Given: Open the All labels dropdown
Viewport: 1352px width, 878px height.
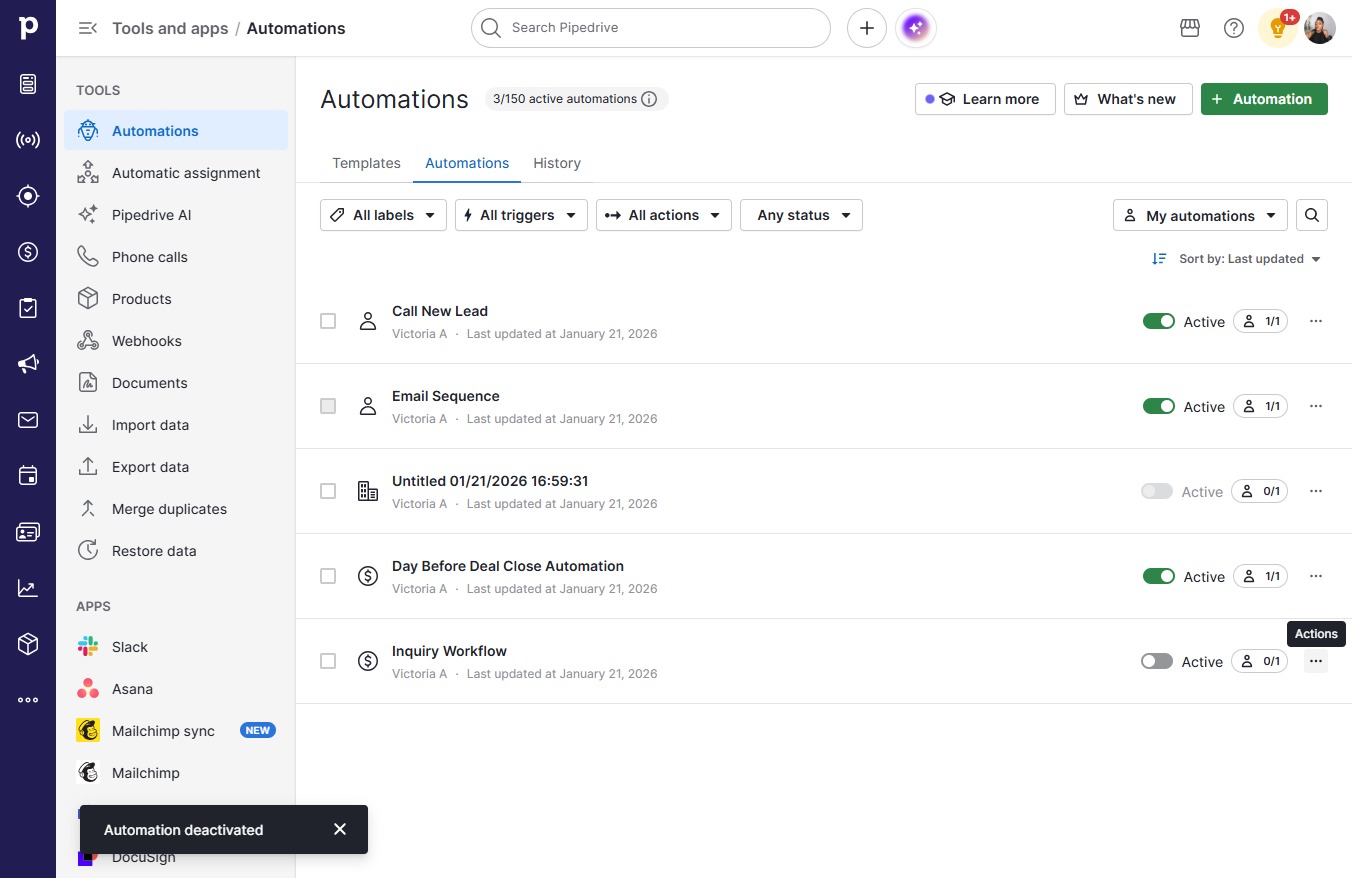Looking at the screenshot, I should point(383,215).
